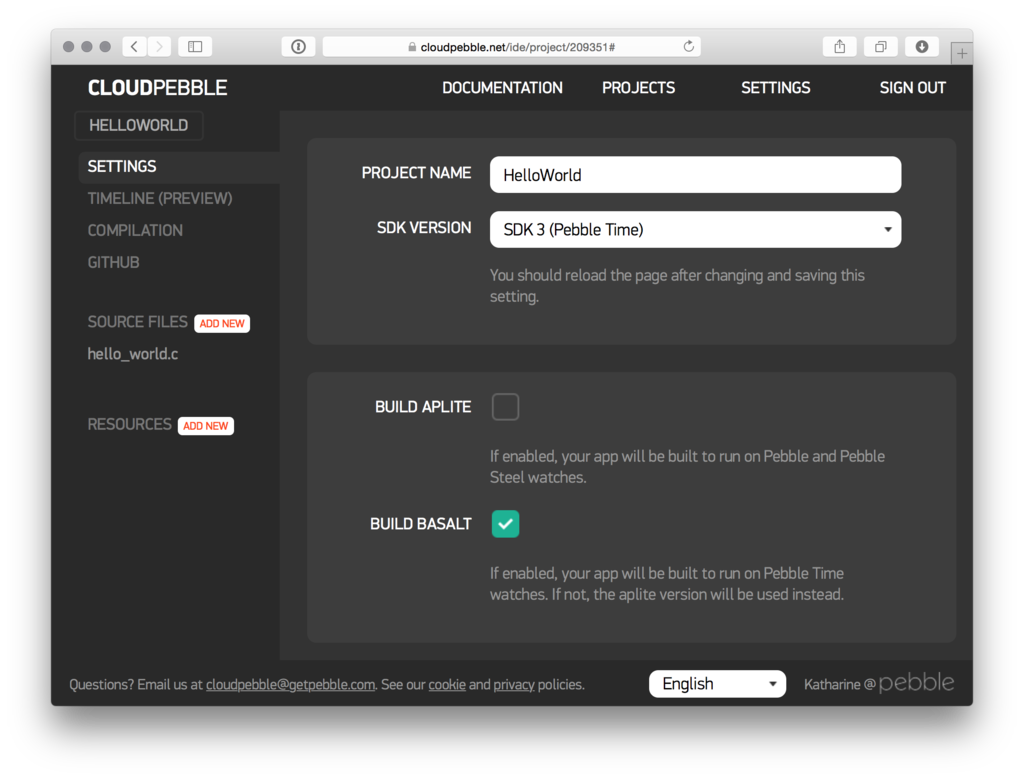This screenshot has height=779, width=1024.
Task: Click the Project Name input field
Action: point(696,174)
